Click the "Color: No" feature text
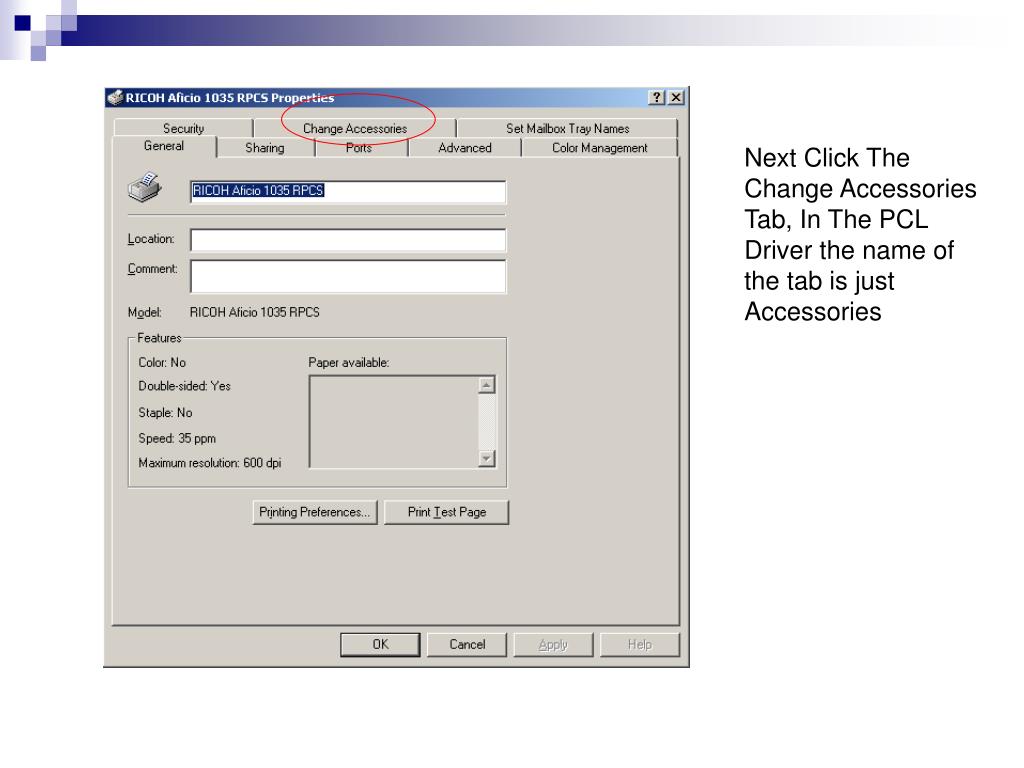The height and width of the screenshot is (768, 1024). (162, 362)
